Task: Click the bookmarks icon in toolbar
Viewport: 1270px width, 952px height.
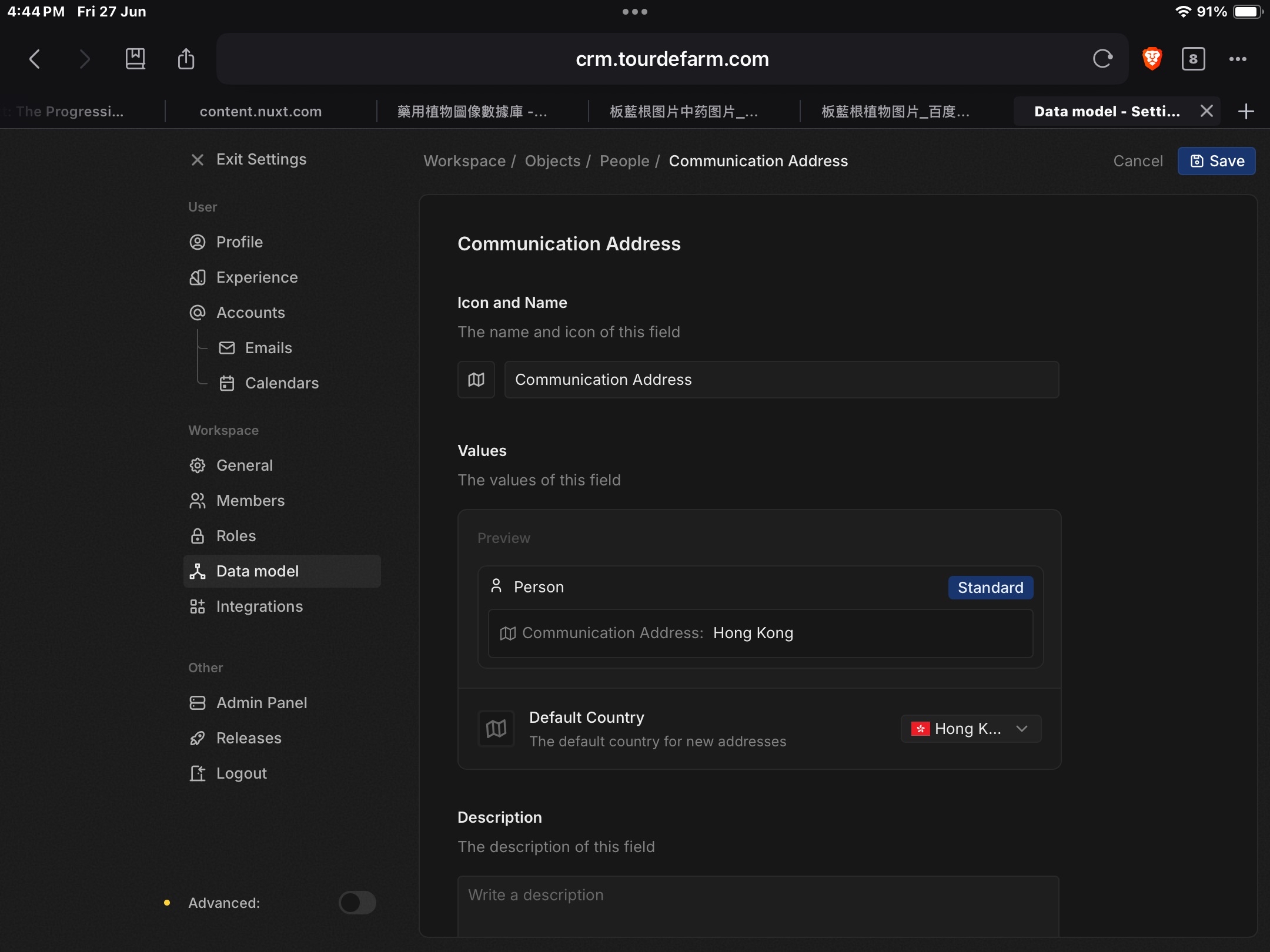Action: (135, 59)
